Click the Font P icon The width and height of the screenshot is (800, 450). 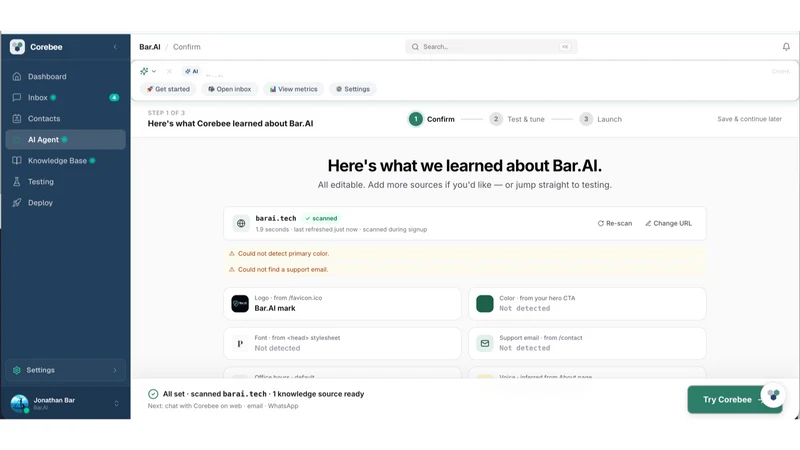(x=240, y=343)
